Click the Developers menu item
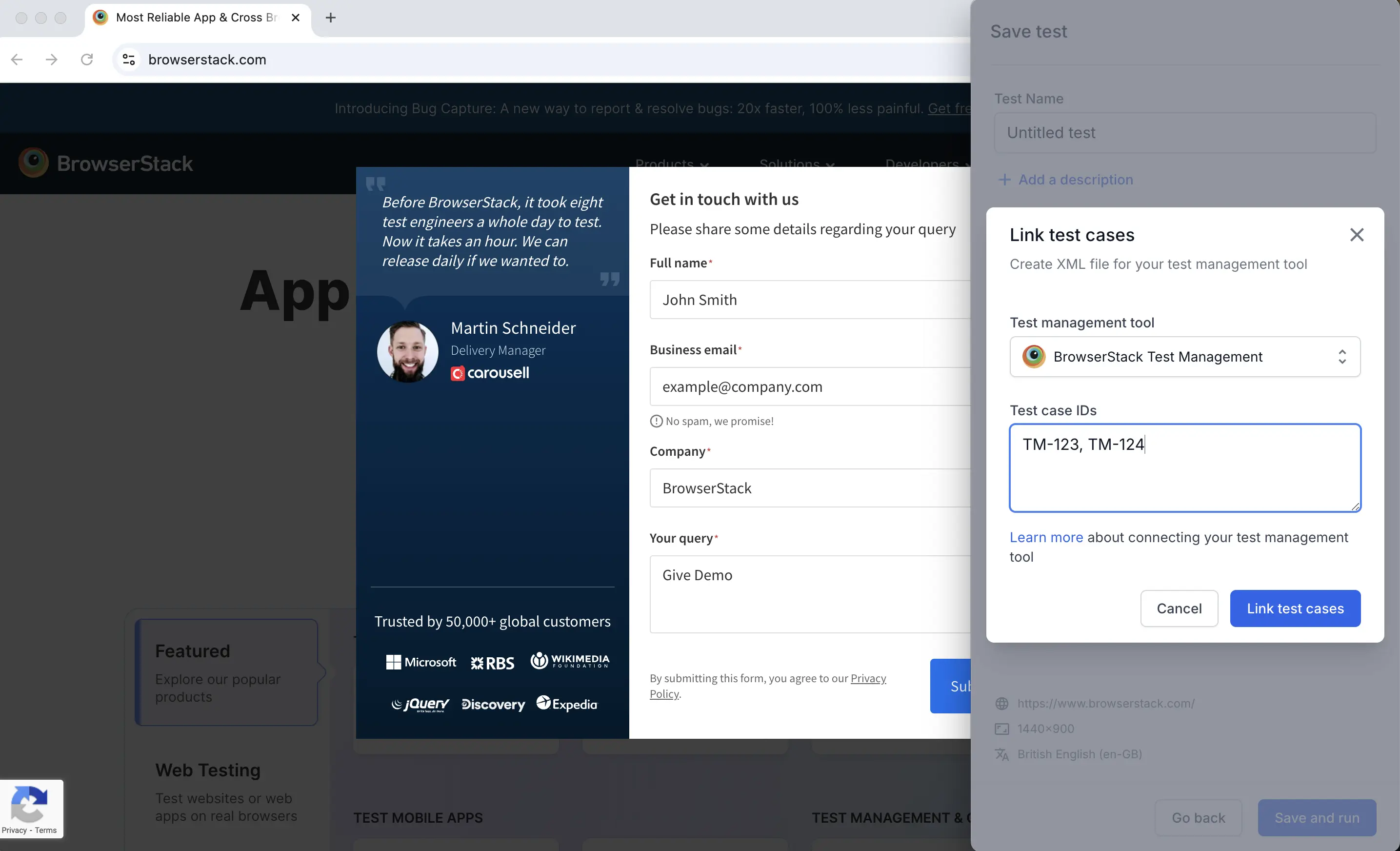 tap(921, 164)
